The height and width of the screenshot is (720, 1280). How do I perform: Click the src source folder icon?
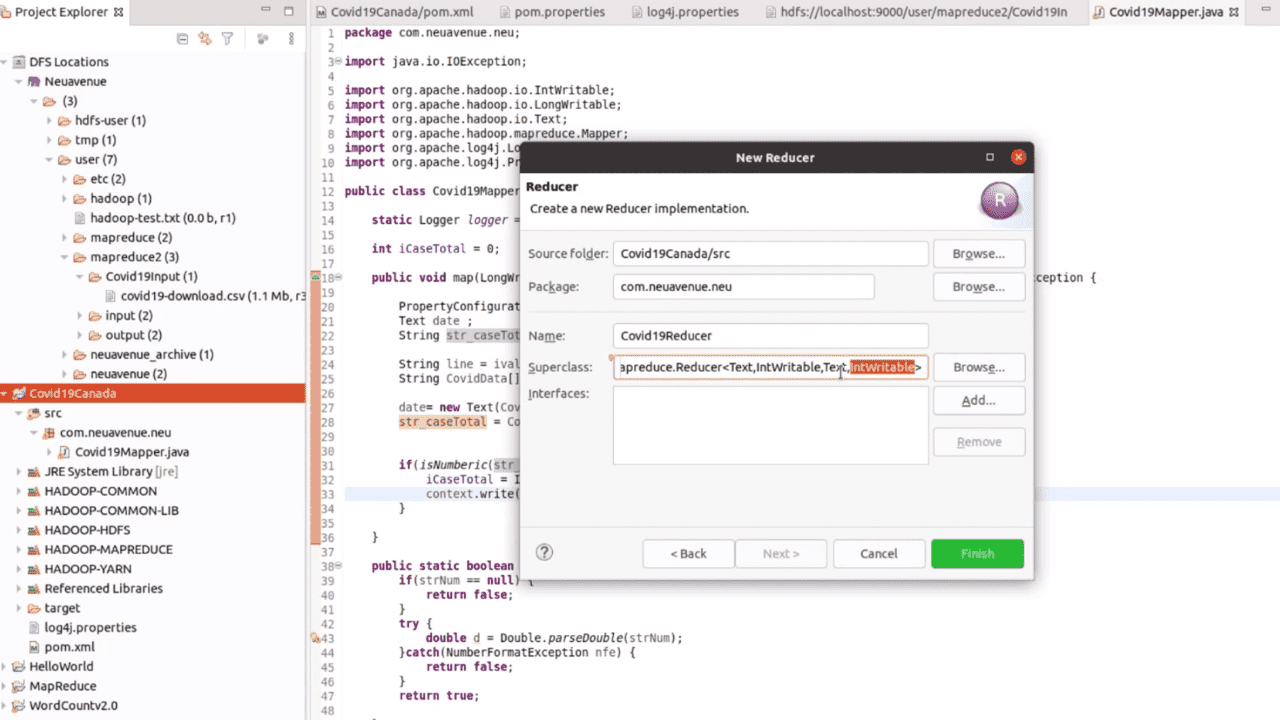pos(34,413)
